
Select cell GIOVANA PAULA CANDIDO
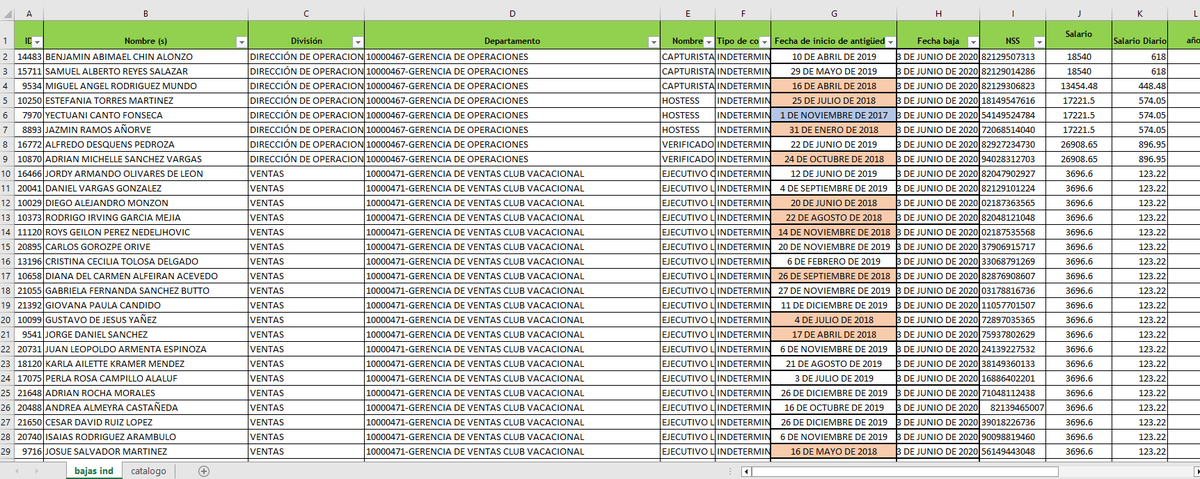pos(146,306)
